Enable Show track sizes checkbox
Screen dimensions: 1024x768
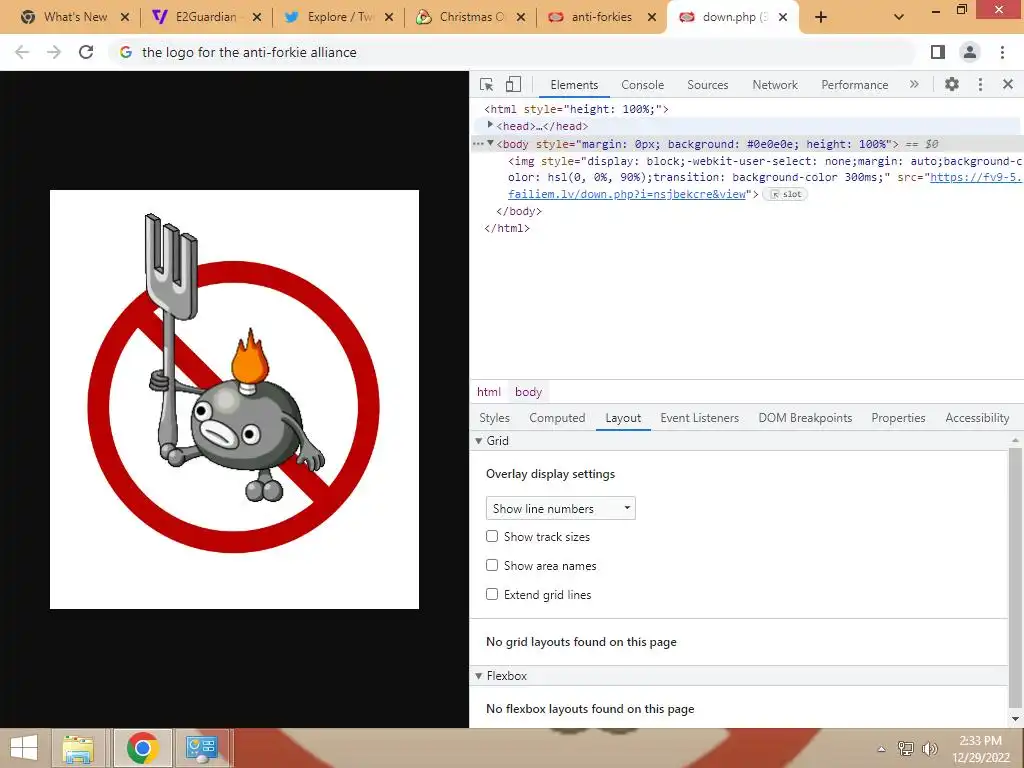tap(492, 536)
